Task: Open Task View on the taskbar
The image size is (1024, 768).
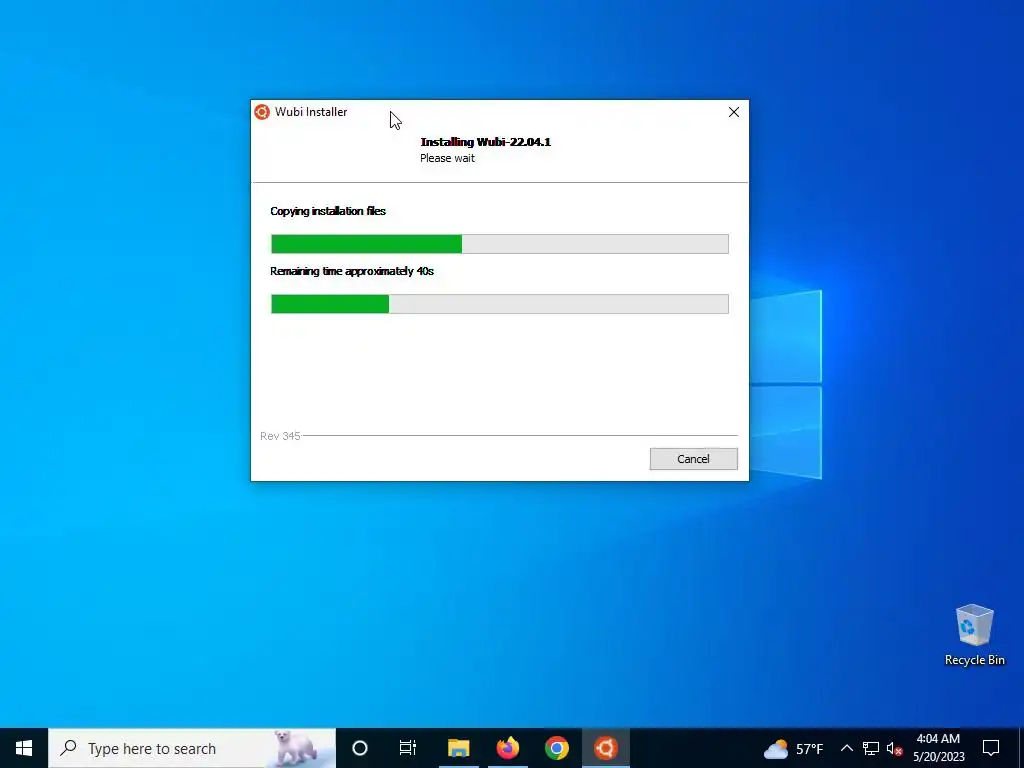Action: [408, 748]
